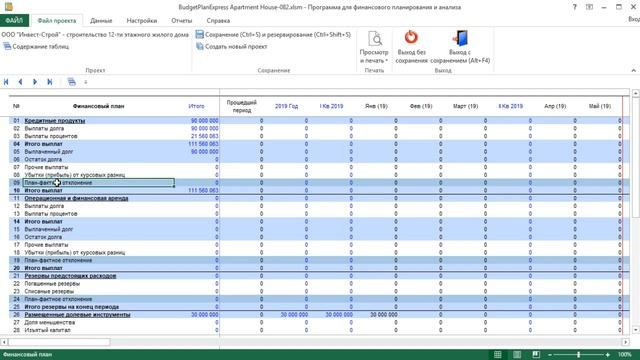Click vertical scrollbar up arrow

636,93
